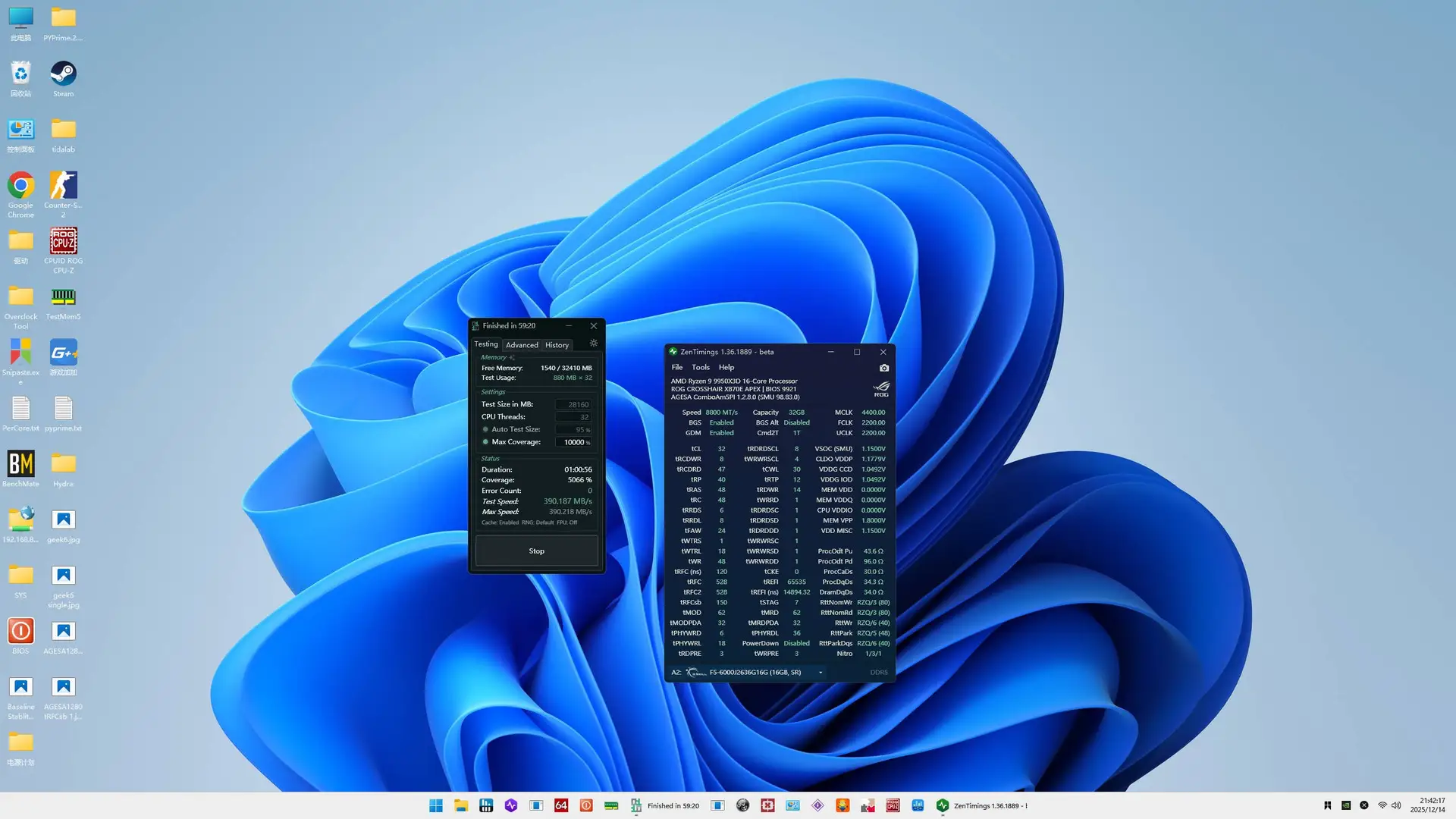Click the MCLK value '4400.00'
This screenshot has width=1456, height=819.
click(873, 413)
